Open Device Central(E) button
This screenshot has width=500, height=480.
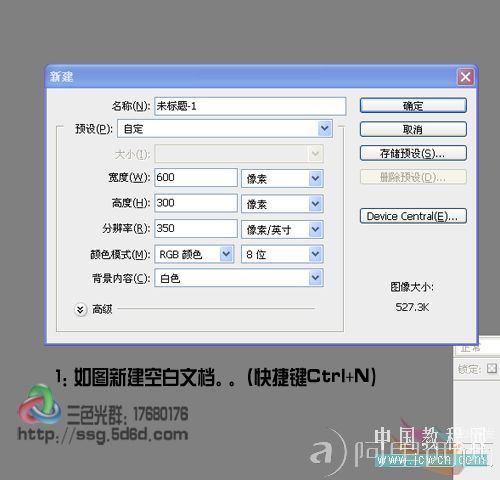(x=413, y=216)
